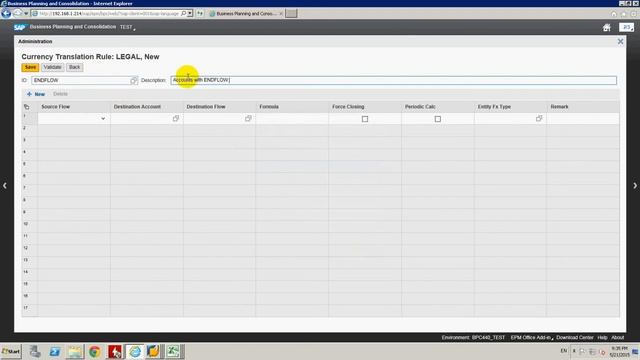Screen dimensions: 640x360
Task: Open the lookup icon beside the ID field
Action: click(133, 80)
